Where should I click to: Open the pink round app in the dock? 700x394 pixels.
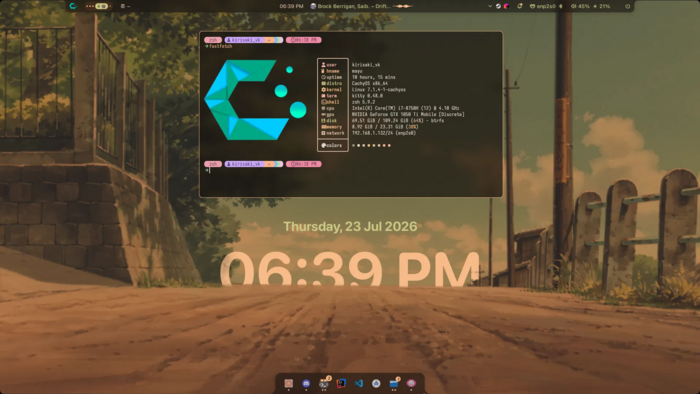411,383
